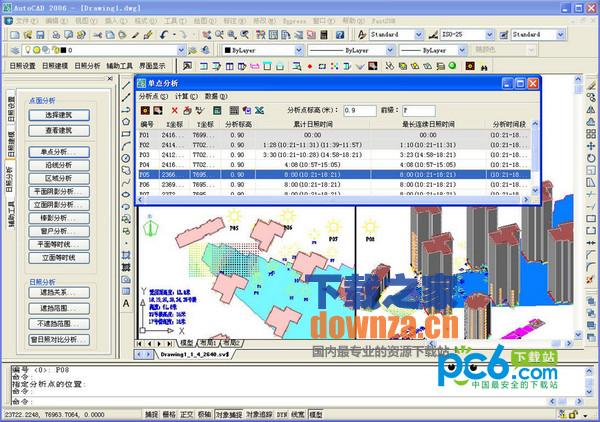Toggle 捕捉 snap mode in status bar
The height and width of the screenshot is (422, 600).
151,413
